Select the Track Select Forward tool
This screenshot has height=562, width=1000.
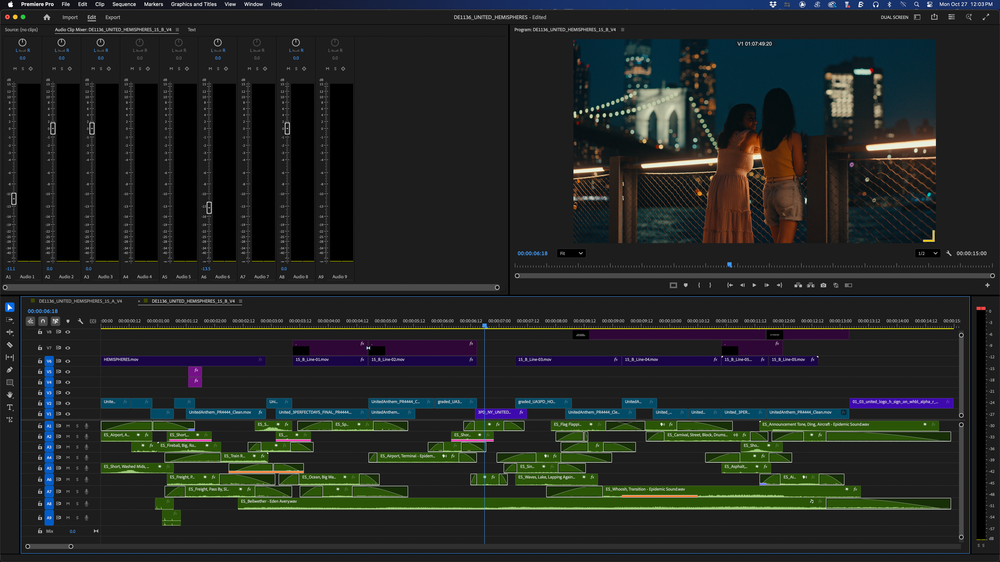[10, 320]
